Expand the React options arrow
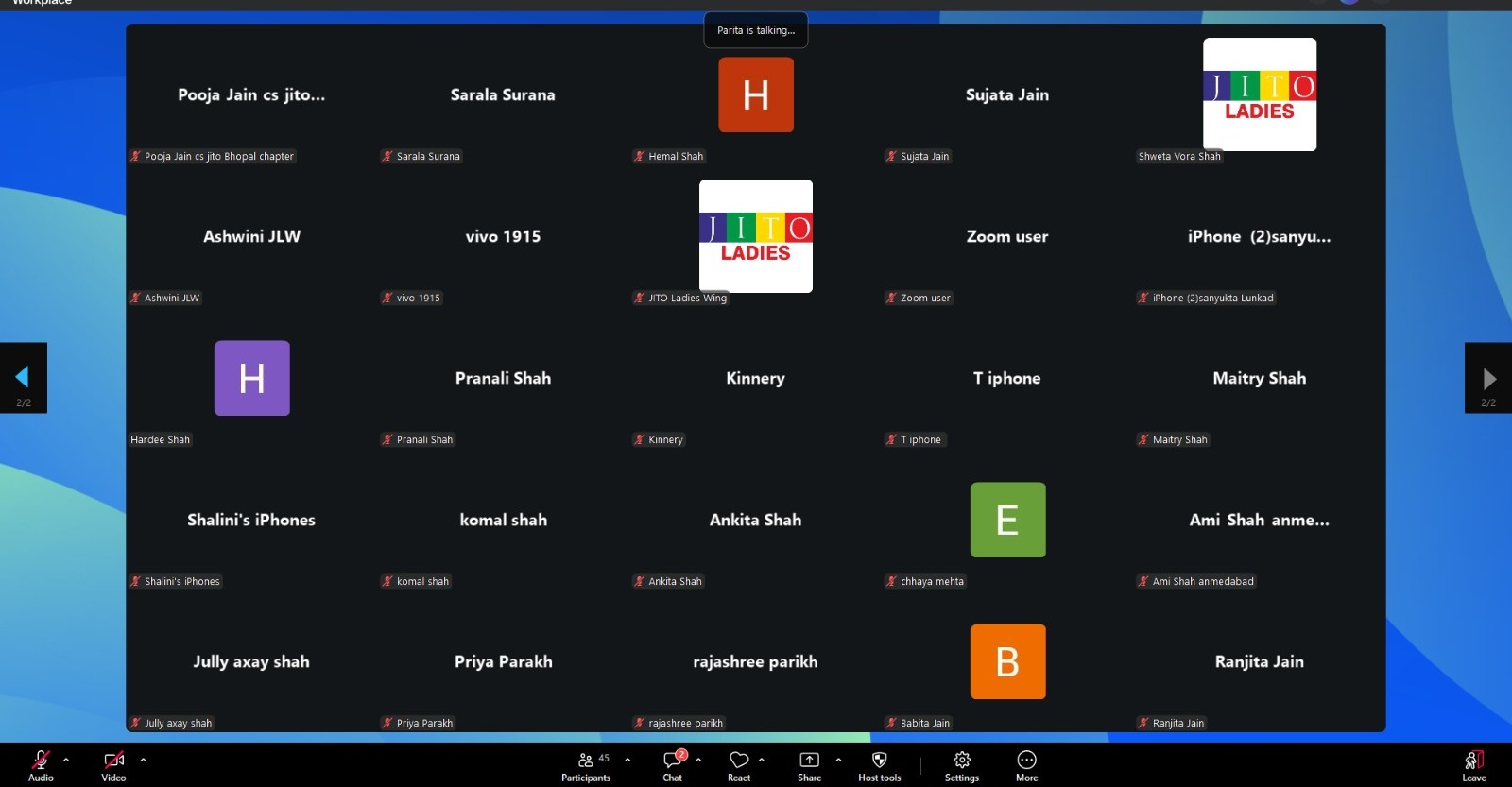This screenshot has width=1512, height=787. click(762, 760)
